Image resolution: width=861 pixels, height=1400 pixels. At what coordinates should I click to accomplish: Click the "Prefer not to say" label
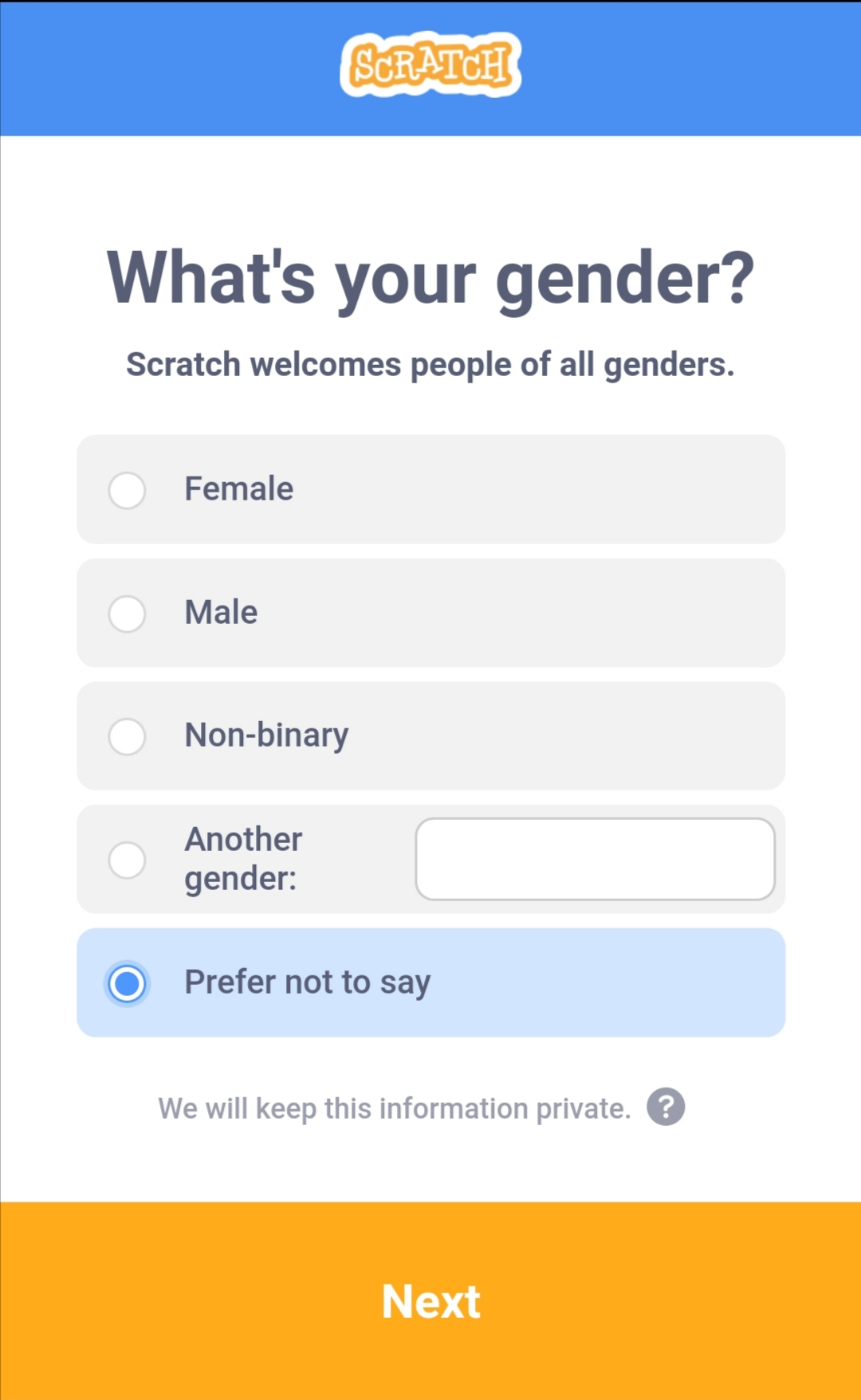point(307,982)
